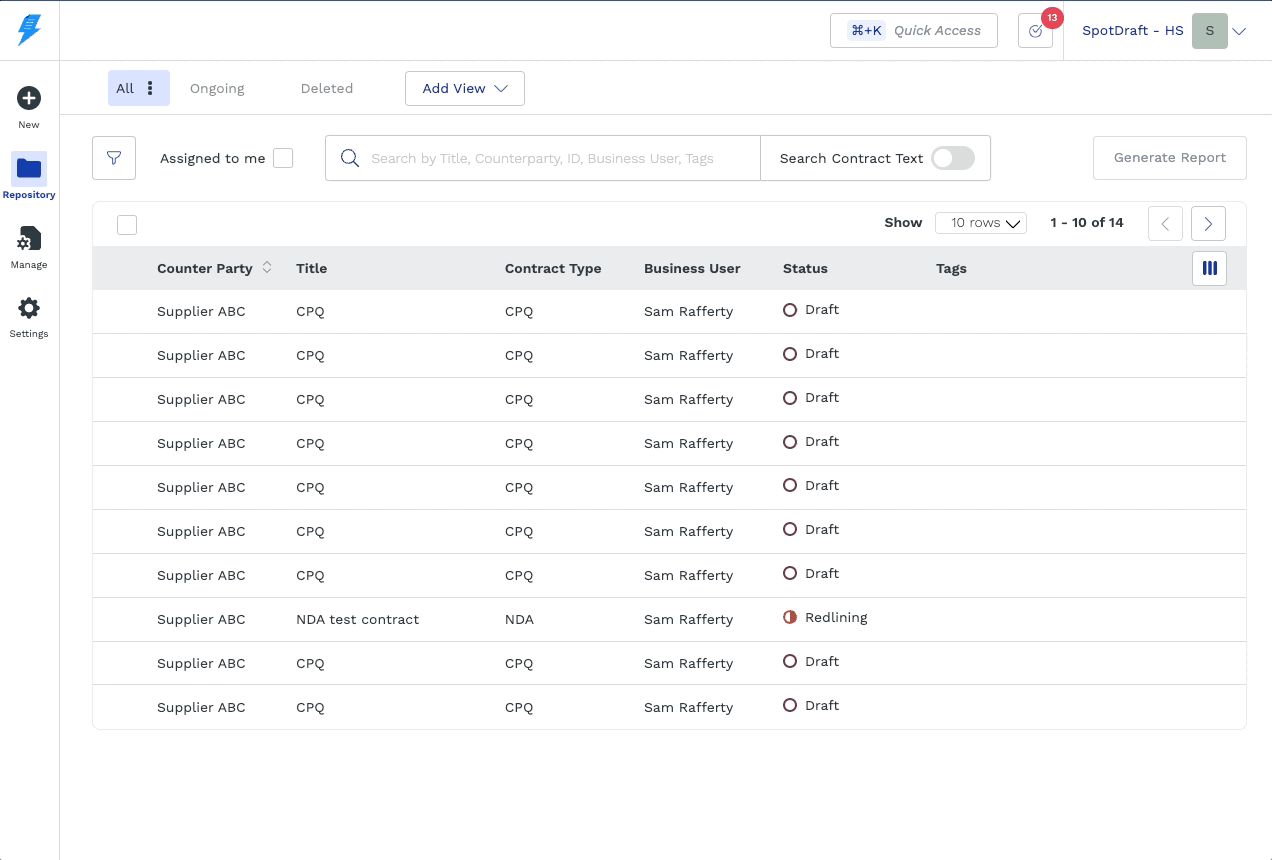This screenshot has width=1272, height=860.
Task: Open the tasks notification icon with badge
Action: 1035,31
